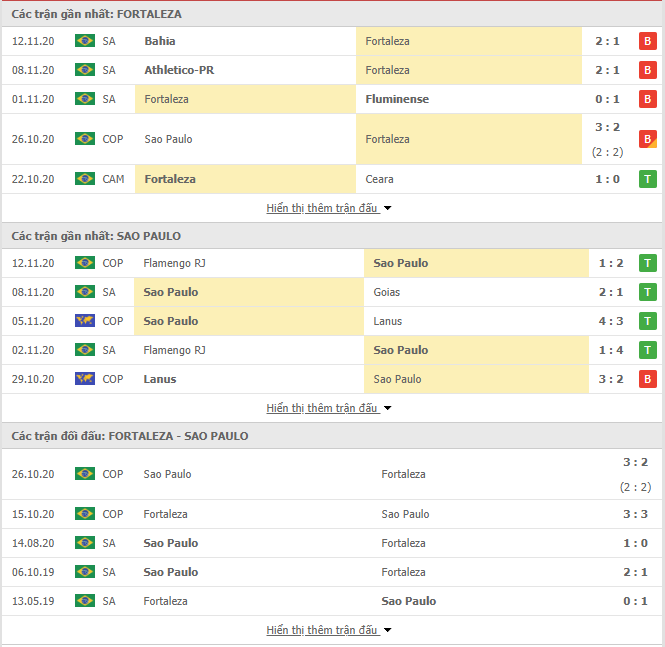Click red B badge on Lanus vs Sao Paulo 3:2
The width and height of the screenshot is (665, 647).
[x=648, y=379]
